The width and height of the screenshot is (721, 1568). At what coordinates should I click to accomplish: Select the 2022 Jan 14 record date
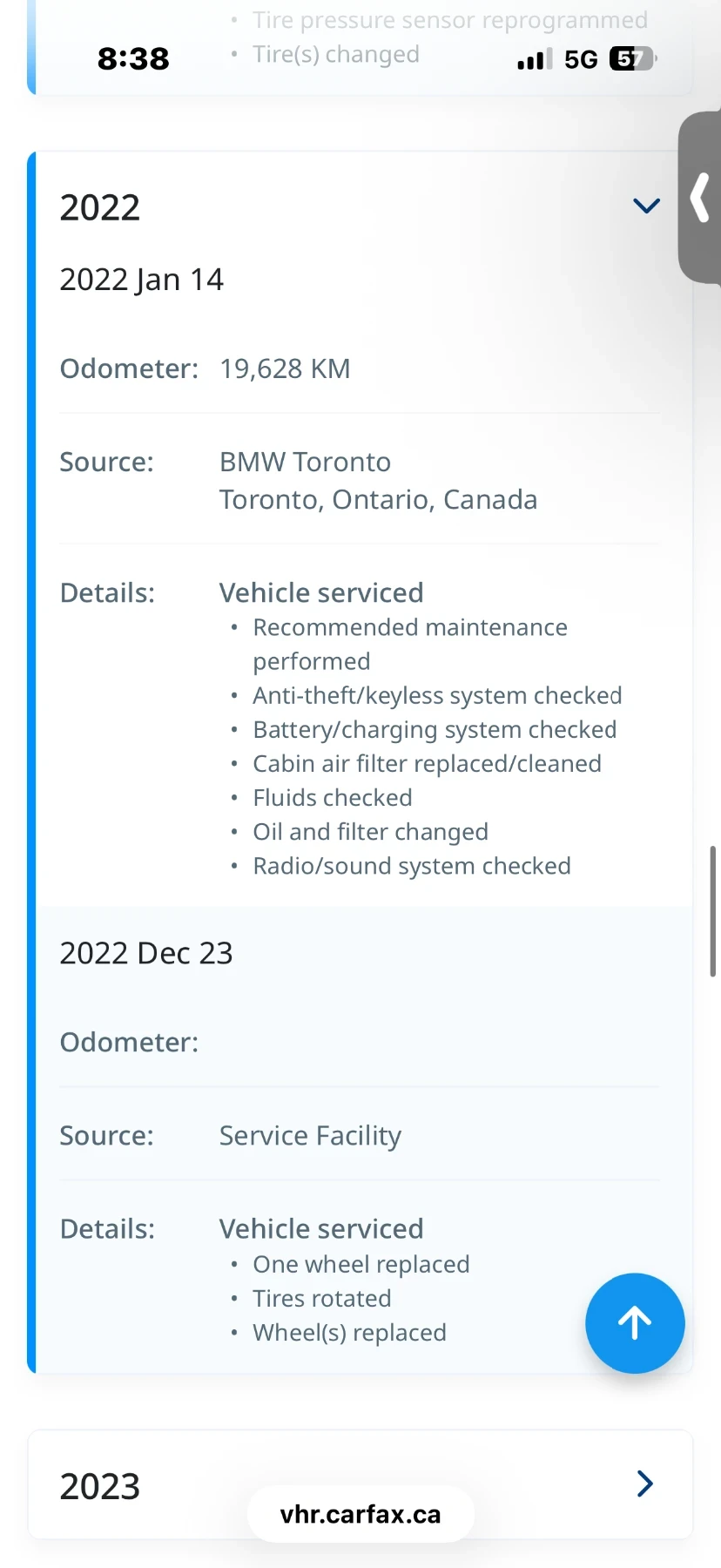tap(142, 280)
